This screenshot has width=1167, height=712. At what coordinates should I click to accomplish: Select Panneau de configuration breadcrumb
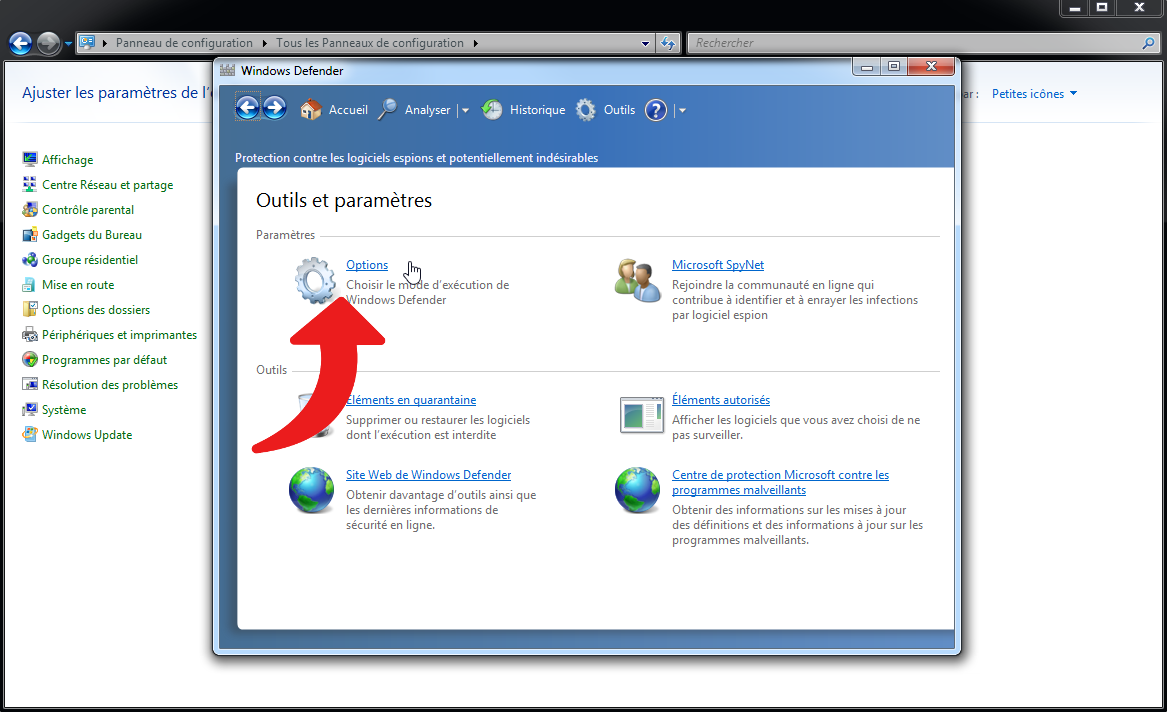[x=184, y=43]
